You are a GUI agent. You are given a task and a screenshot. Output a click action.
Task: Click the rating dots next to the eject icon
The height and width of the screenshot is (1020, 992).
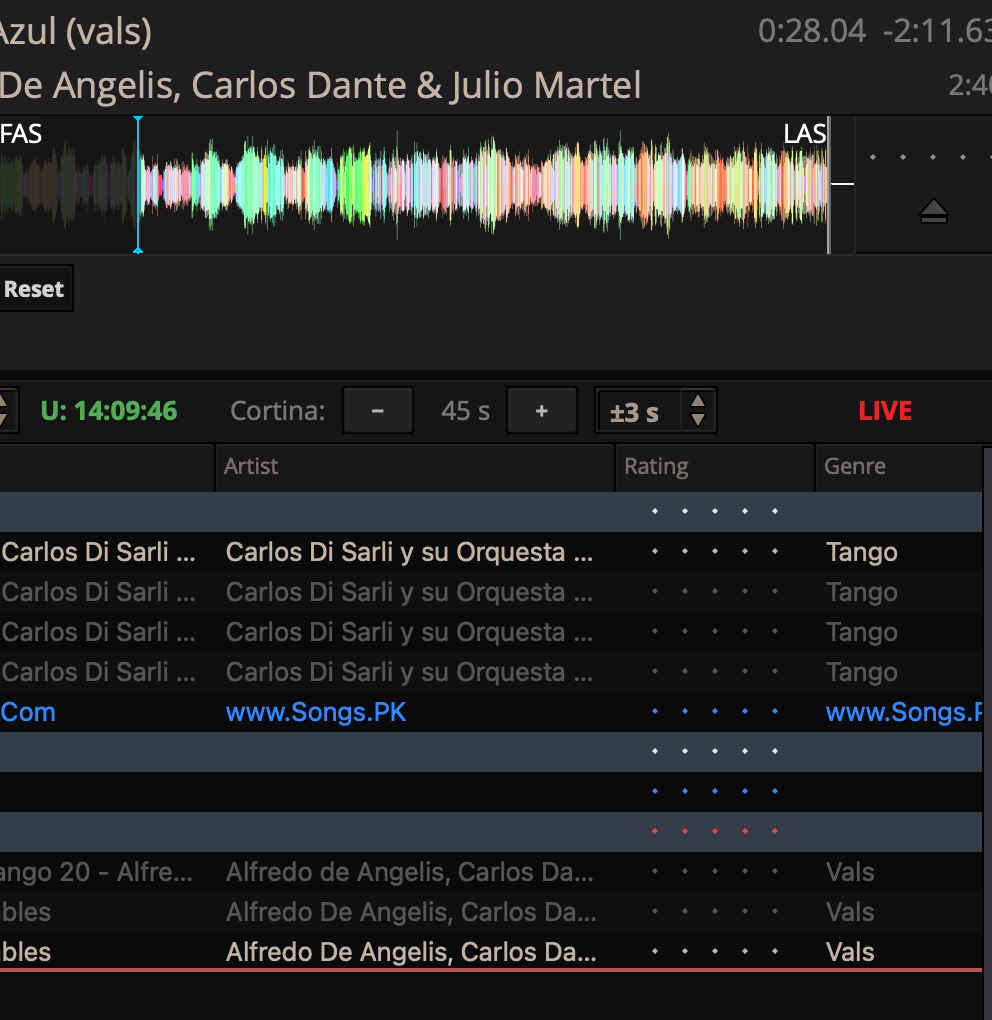tap(930, 157)
